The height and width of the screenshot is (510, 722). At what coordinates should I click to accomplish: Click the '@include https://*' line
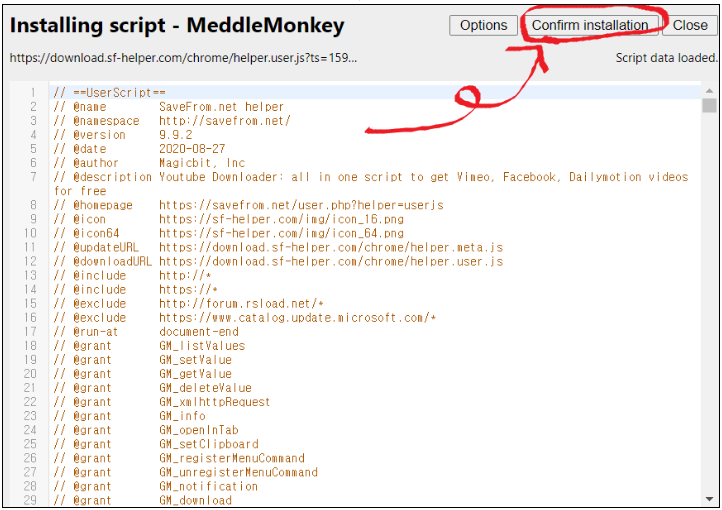click(136, 290)
